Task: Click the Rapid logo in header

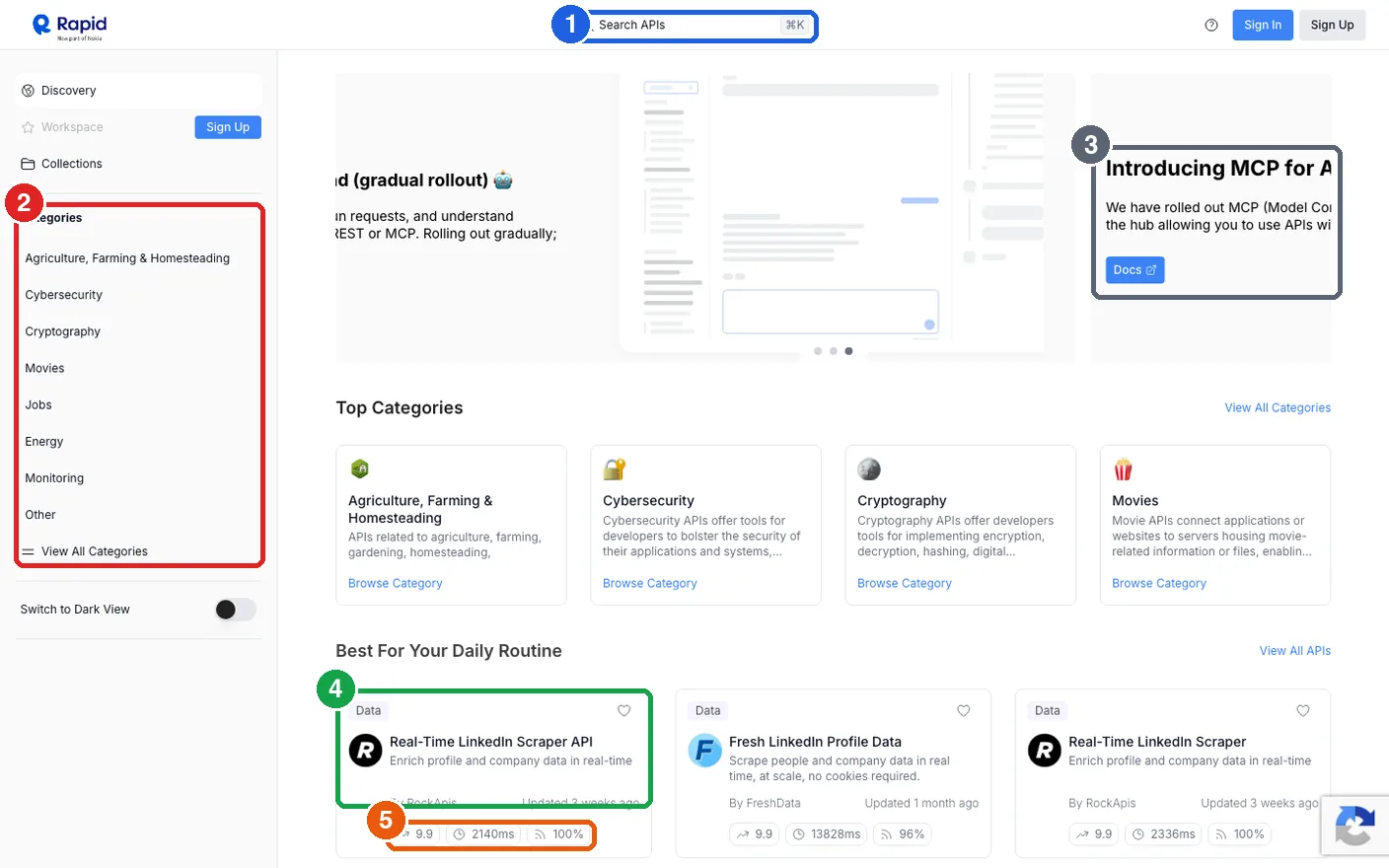Action: (69, 26)
